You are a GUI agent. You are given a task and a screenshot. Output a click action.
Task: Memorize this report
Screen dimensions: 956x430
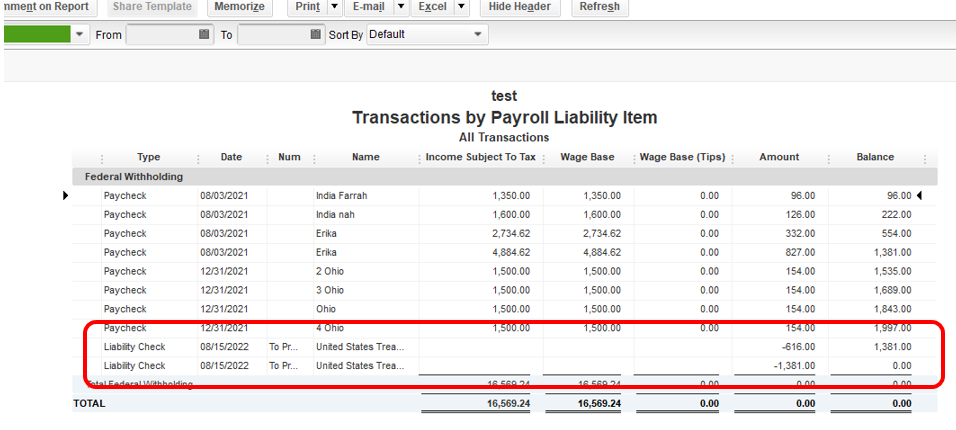point(240,7)
